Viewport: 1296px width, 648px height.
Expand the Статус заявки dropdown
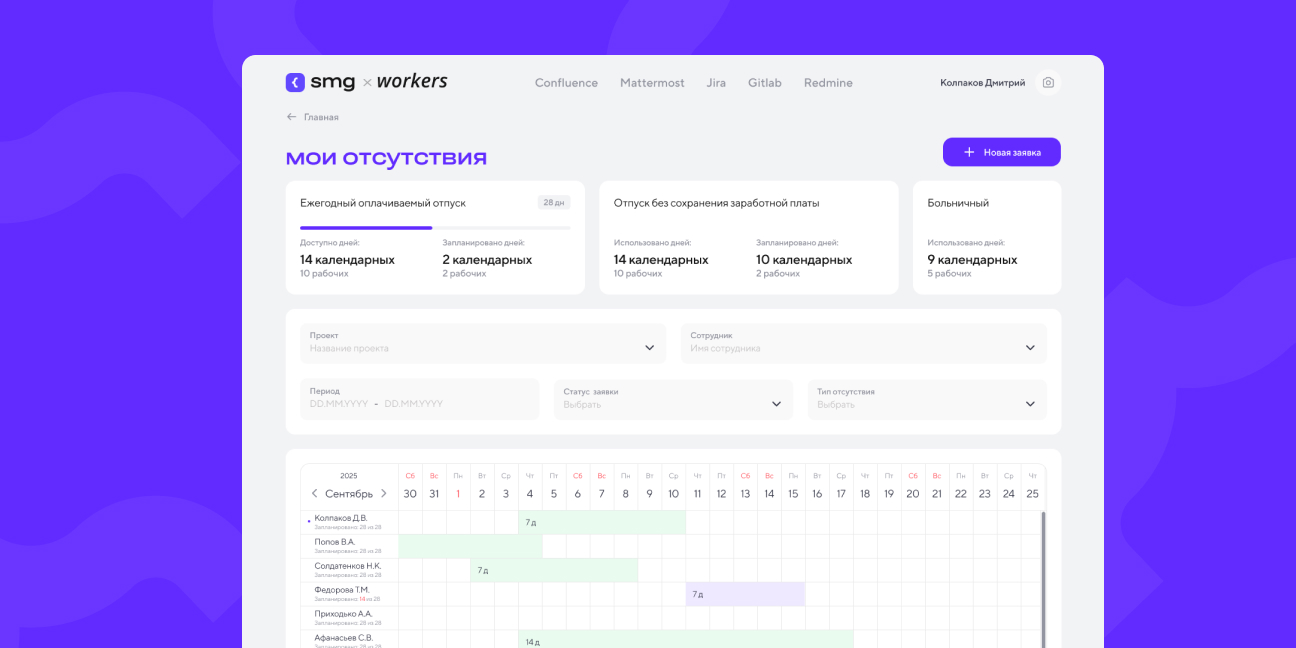click(x=673, y=399)
